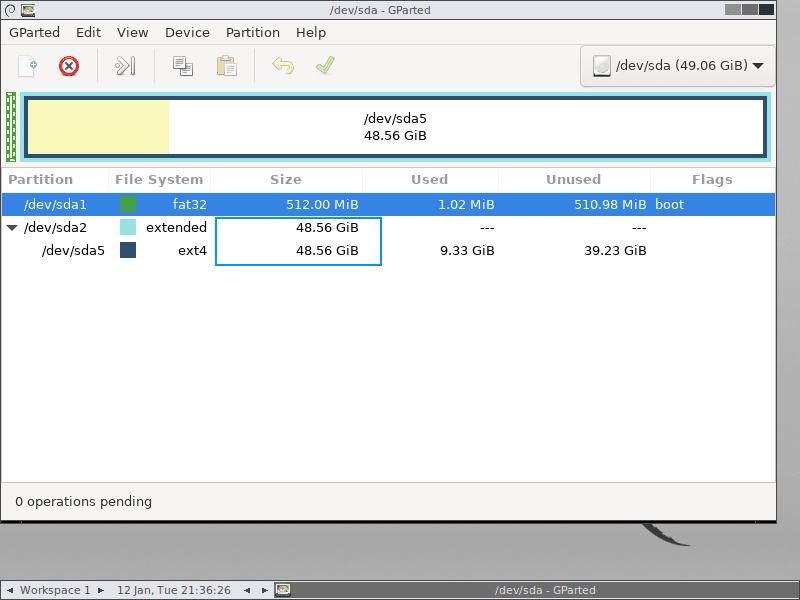Select the New partition icon
This screenshot has height=600, width=800.
pyautogui.click(x=26, y=65)
